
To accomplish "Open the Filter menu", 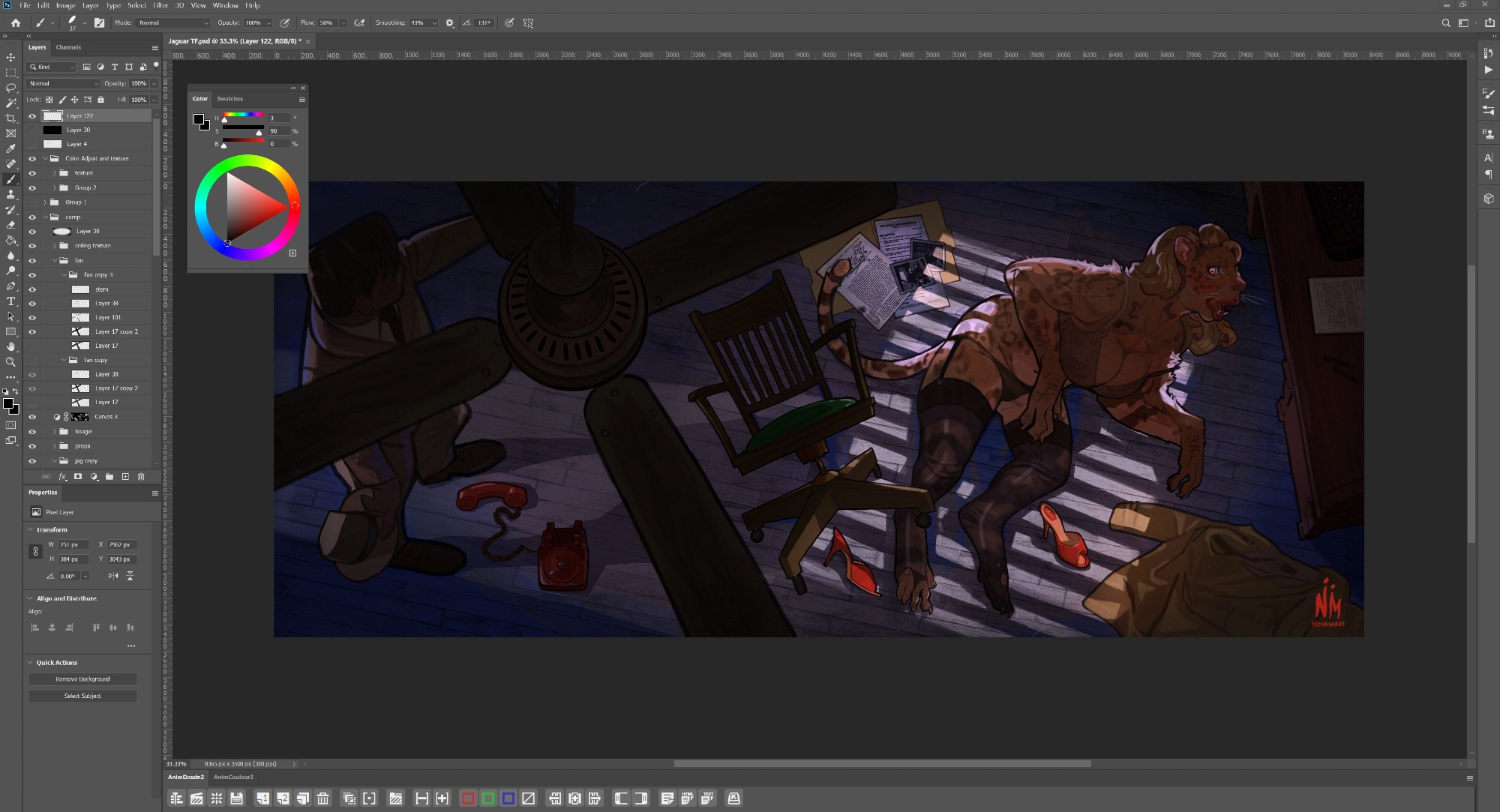I will tap(160, 5).
